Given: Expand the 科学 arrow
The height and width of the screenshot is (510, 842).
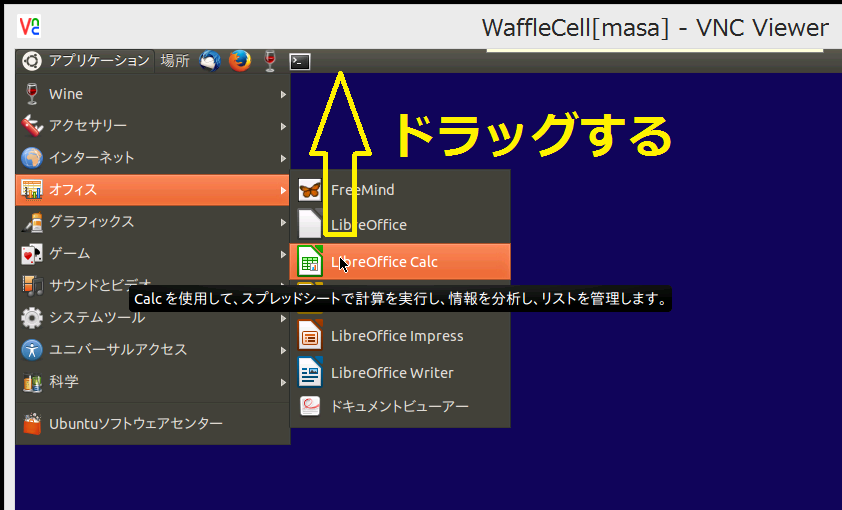Looking at the screenshot, I should [283, 383].
